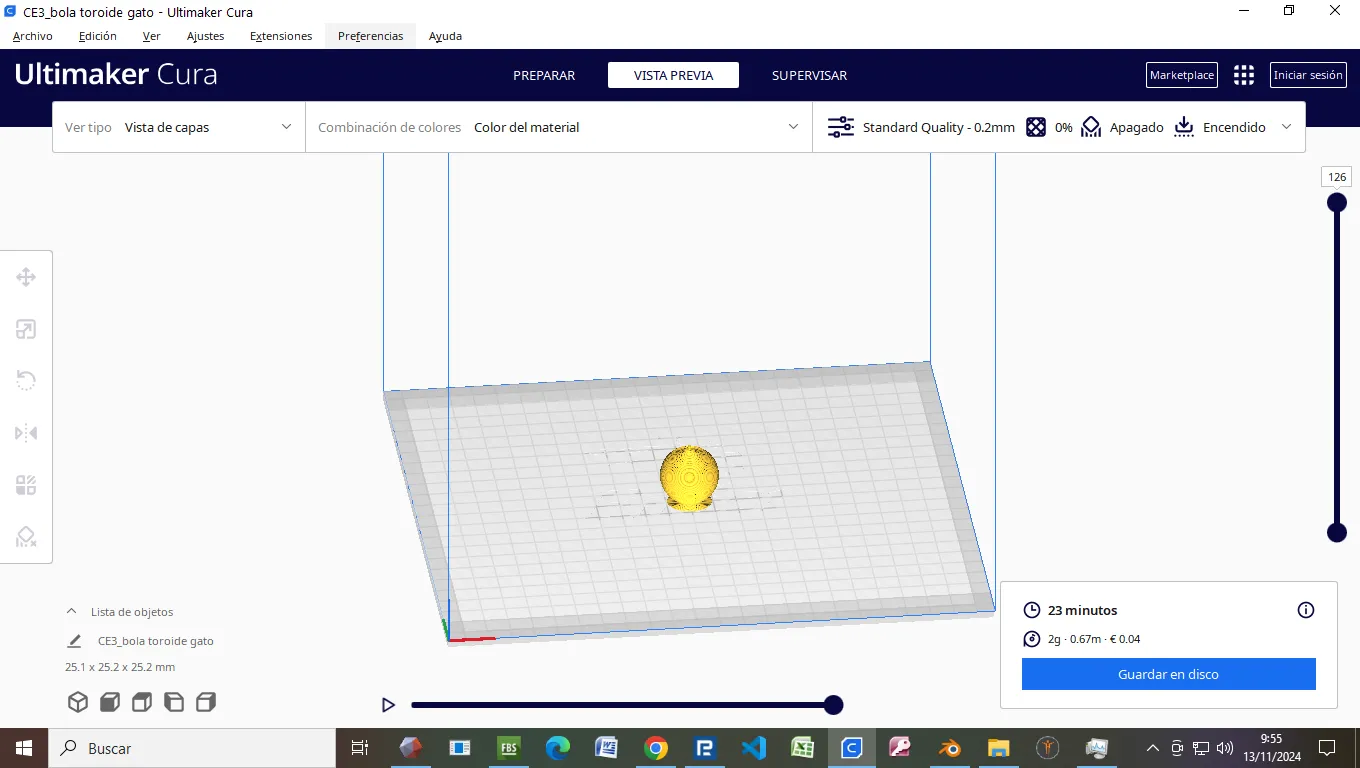Play the layer simulation

click(388, 705)
